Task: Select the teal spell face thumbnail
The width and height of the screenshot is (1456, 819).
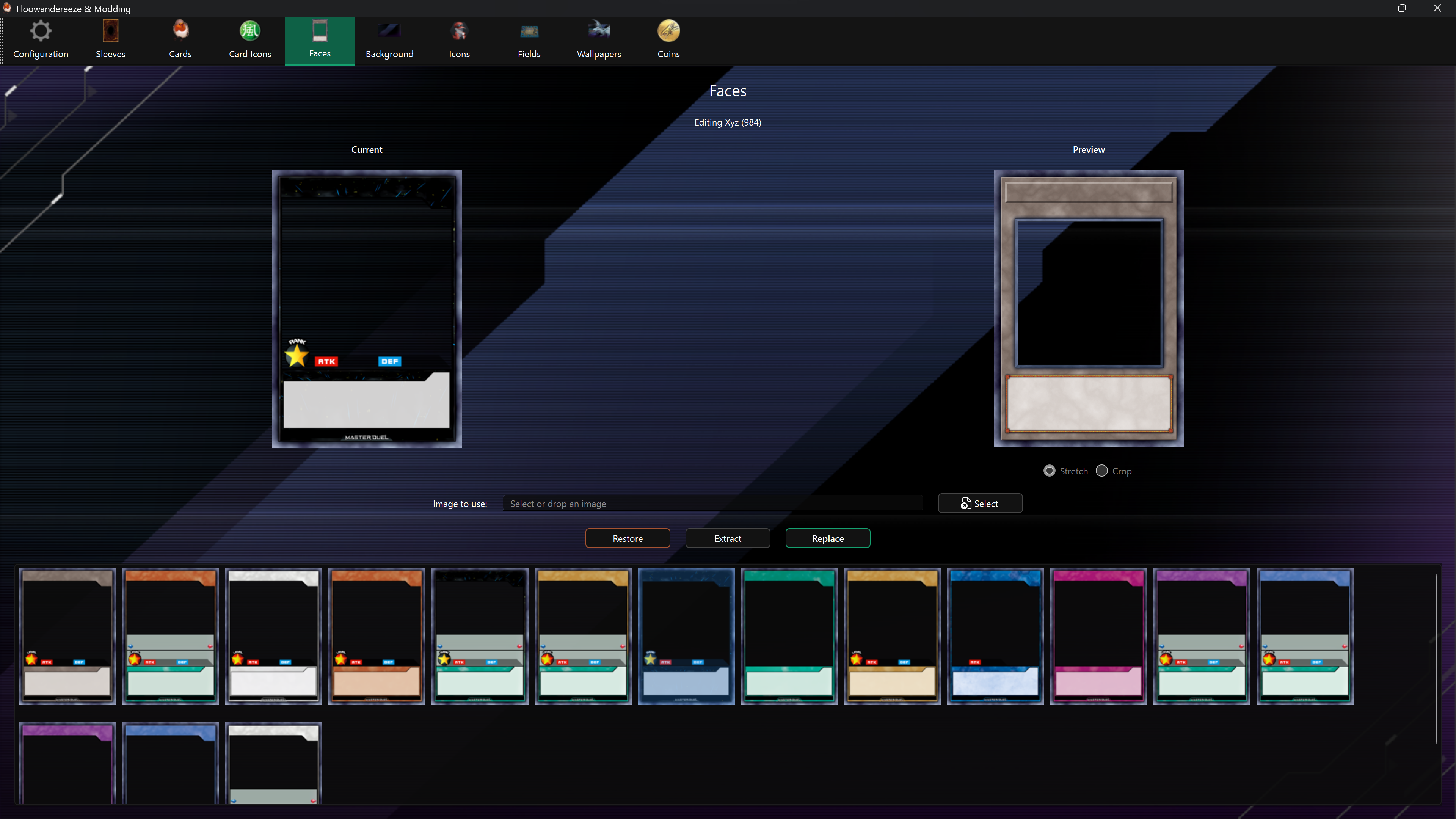Action: (789, 637)
